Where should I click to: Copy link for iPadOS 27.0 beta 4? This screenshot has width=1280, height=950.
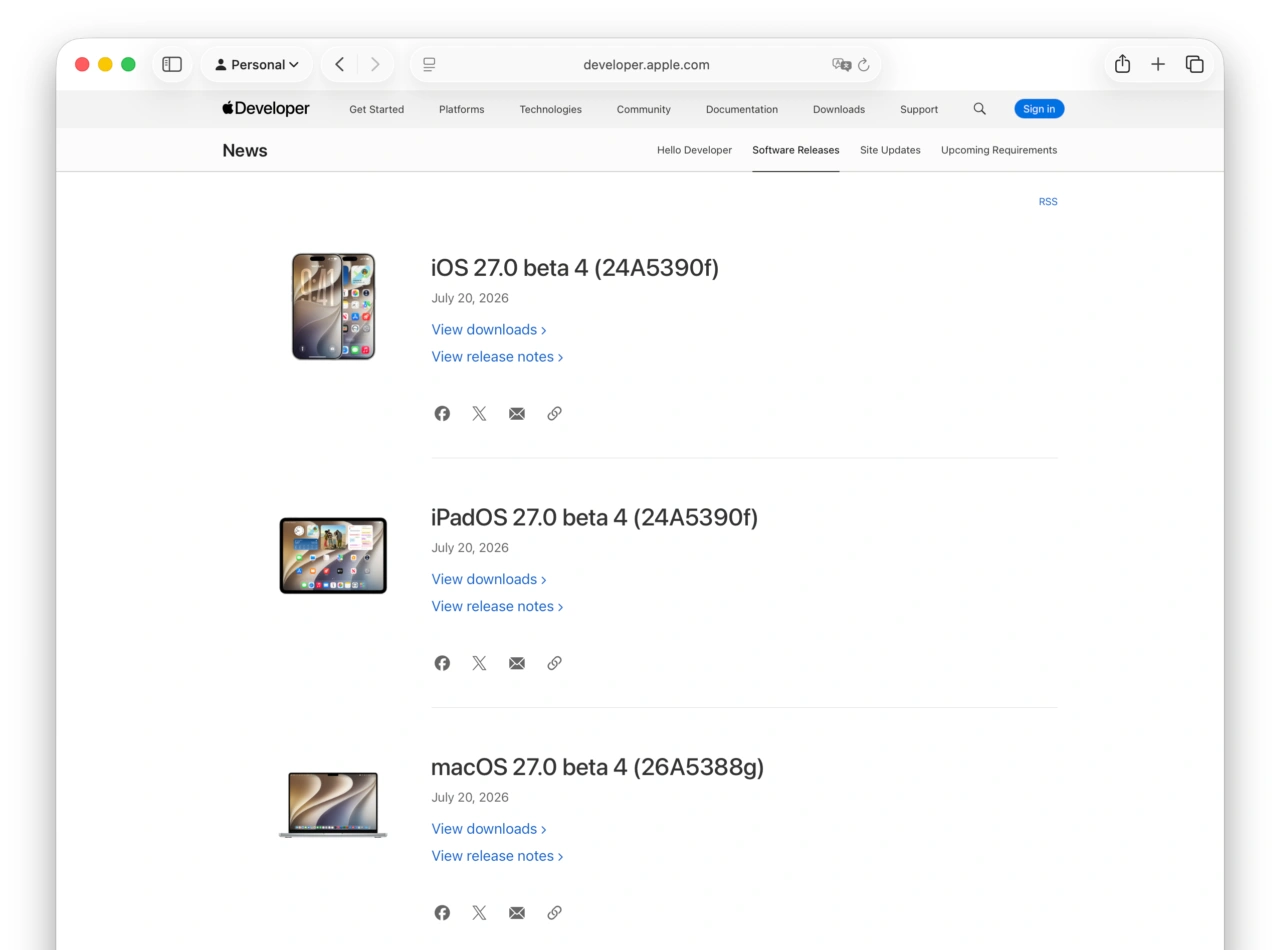point(554,663)
